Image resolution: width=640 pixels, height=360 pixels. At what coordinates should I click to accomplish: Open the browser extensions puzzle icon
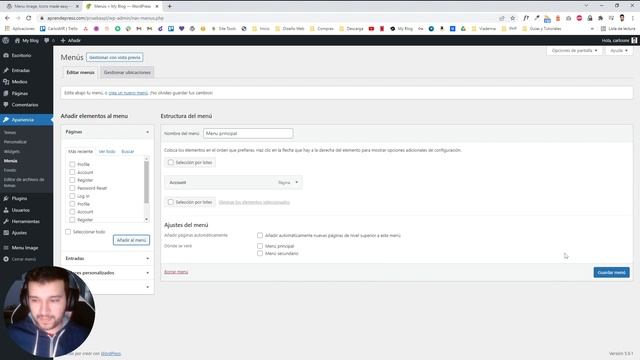pyautogui.click(x=600, y=18)
